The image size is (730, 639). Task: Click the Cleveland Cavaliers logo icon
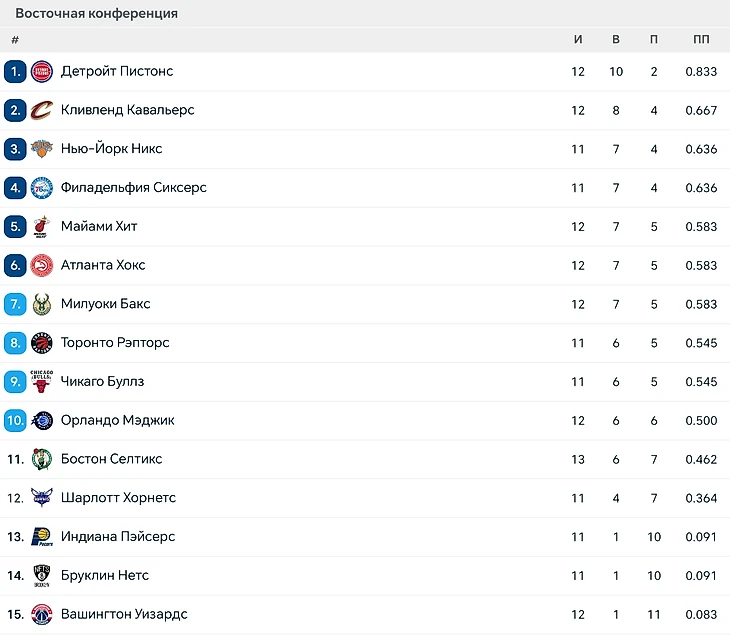tap(42, 110)
